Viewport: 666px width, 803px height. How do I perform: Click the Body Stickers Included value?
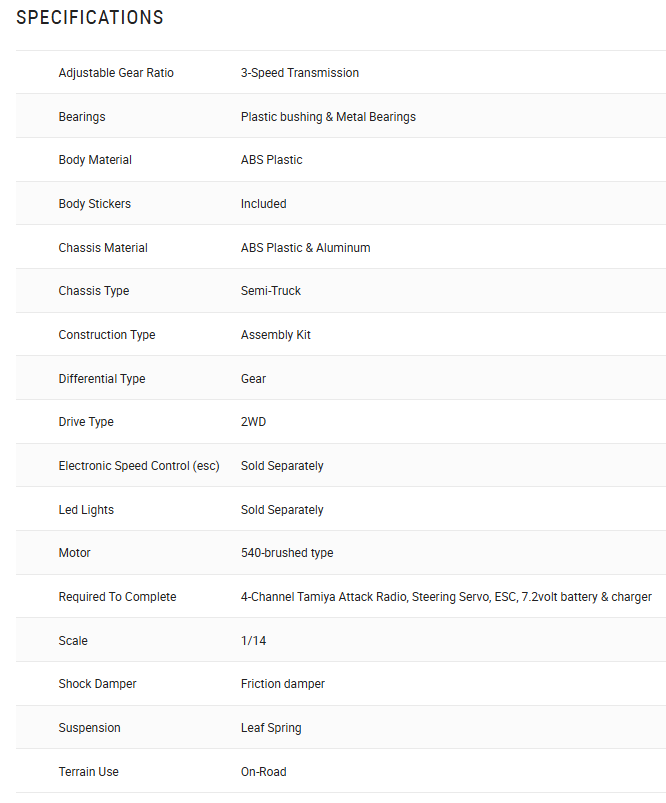coord(263,204)
